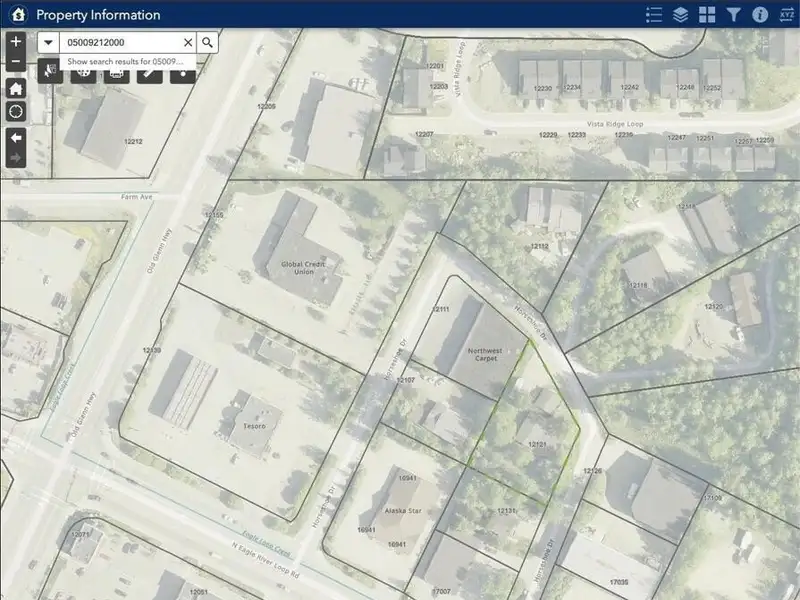Show the About info panel
800x600 pixels.
tap(759, 15)
